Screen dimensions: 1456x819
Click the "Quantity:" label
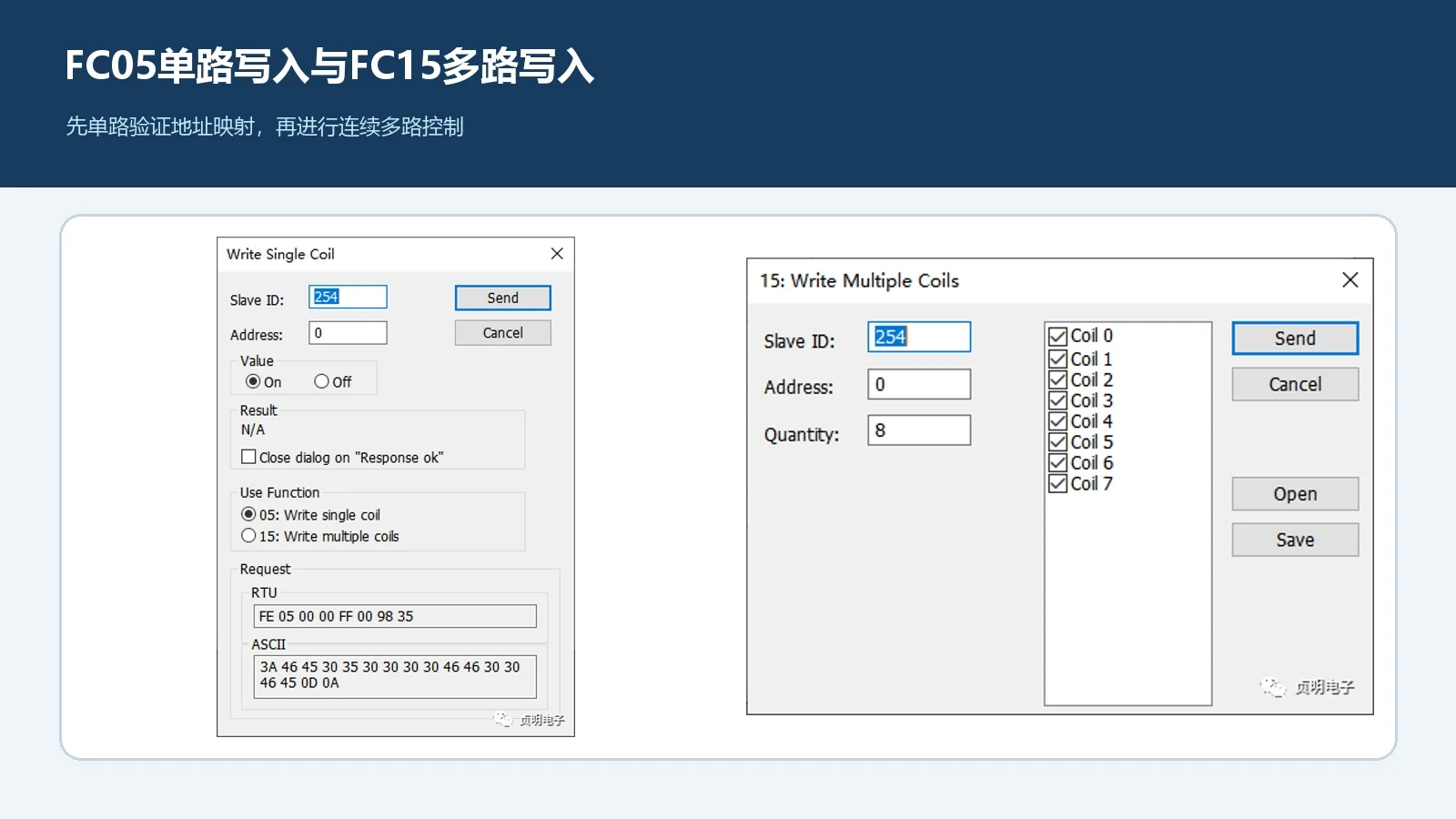click(x=802, y=434)
